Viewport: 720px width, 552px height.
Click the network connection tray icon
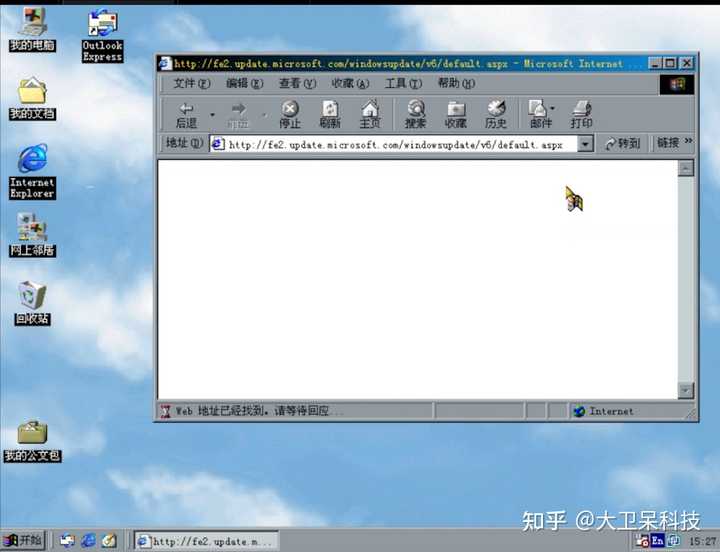[674, 541]
